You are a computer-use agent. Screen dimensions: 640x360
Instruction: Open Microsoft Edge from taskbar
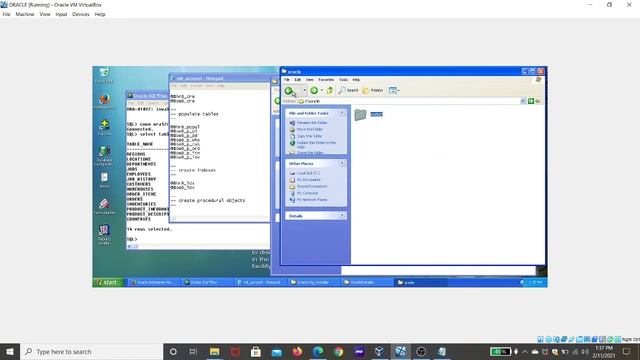pos(318,351)
